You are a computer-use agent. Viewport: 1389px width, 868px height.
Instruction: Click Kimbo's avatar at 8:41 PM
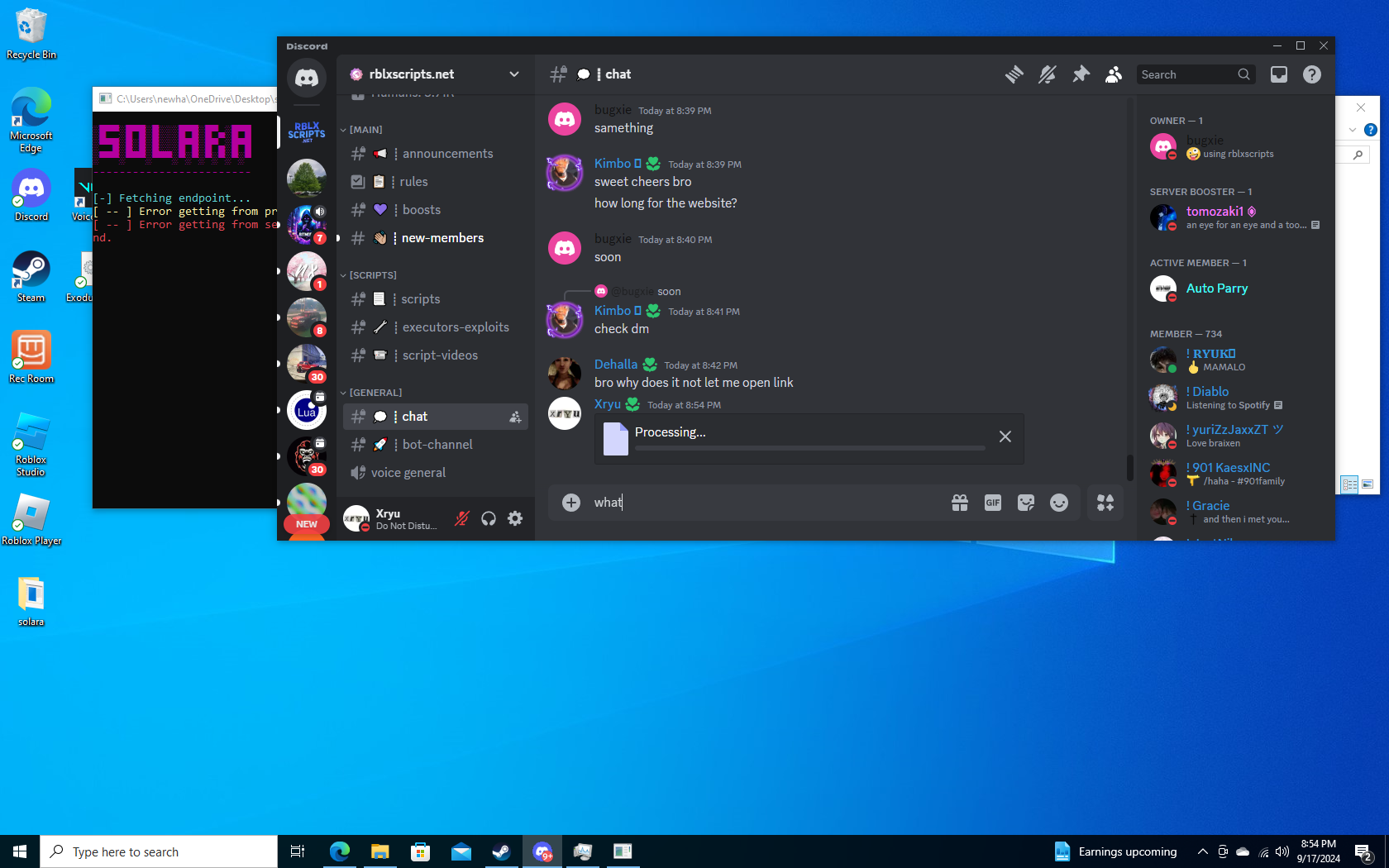click(x=565, y=320)
